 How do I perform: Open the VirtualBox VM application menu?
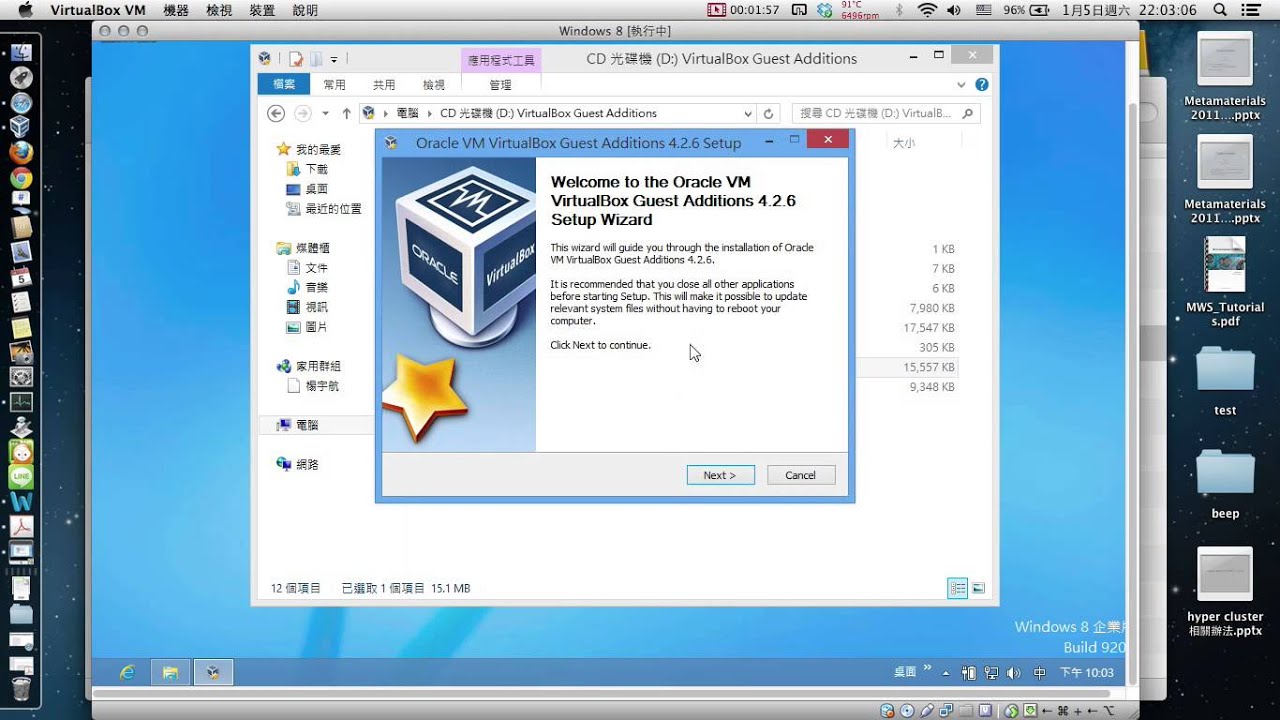click(x=97, y=10)
